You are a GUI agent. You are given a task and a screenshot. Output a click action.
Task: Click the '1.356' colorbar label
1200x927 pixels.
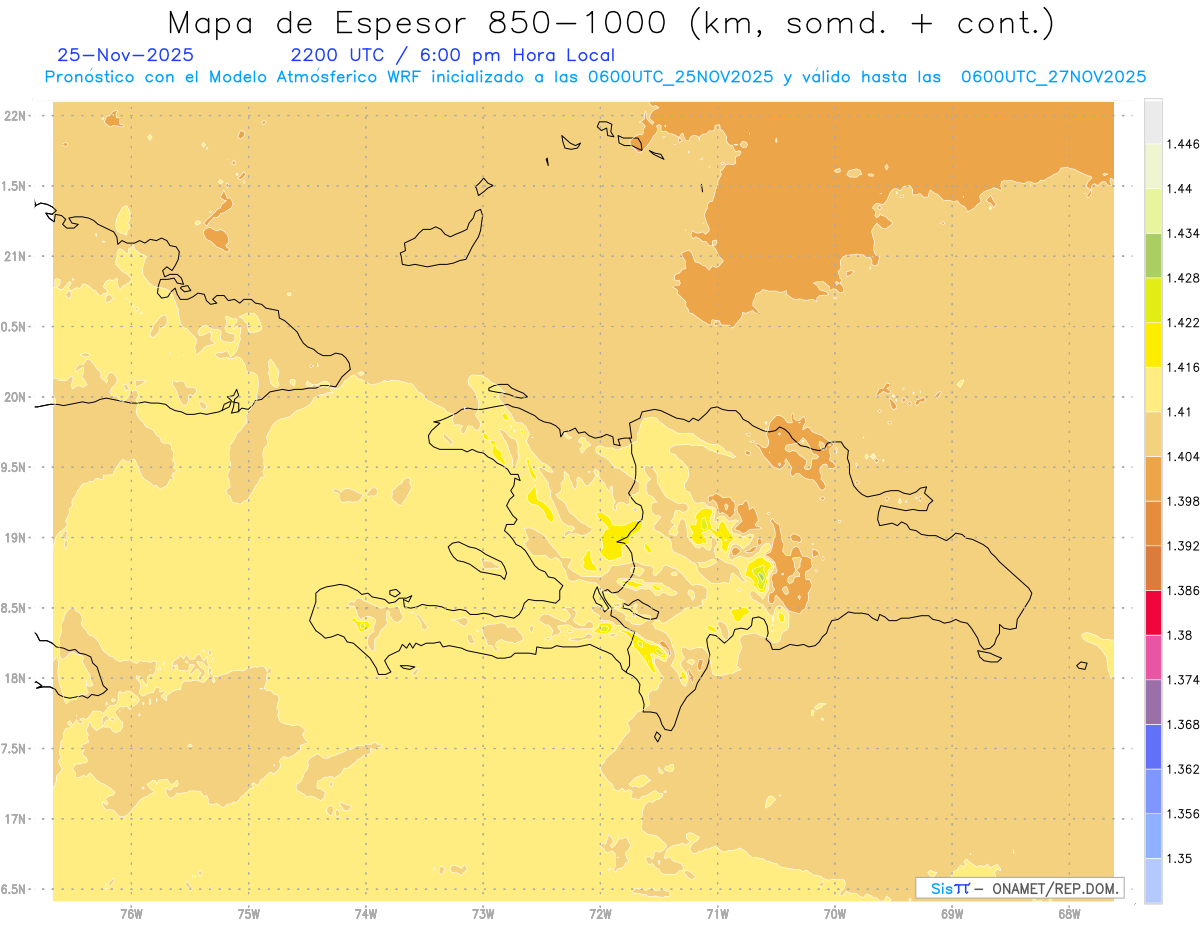tap(1182, 814)
